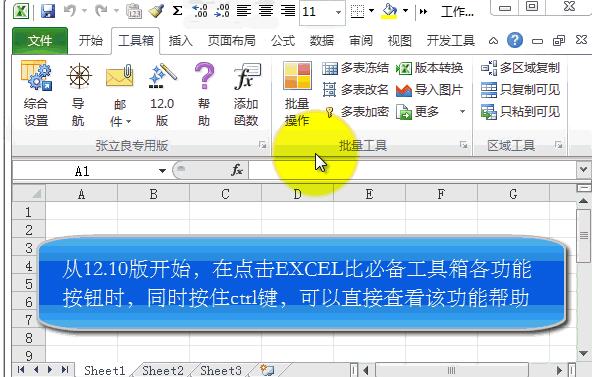The image size is (592, 377).
Task: Expand the 更多 options dropdown
Action: [462, 111]
